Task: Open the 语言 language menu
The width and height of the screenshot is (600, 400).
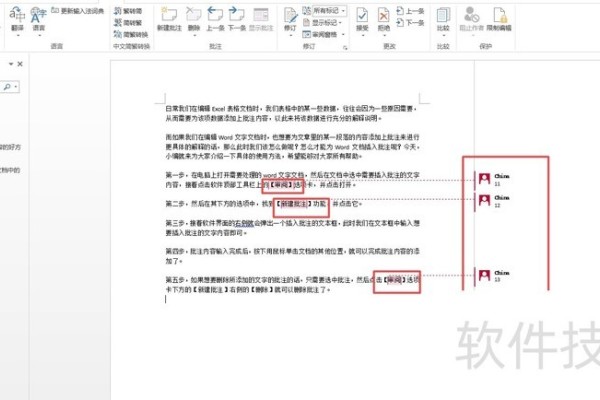Action: [x=39, y=20]
